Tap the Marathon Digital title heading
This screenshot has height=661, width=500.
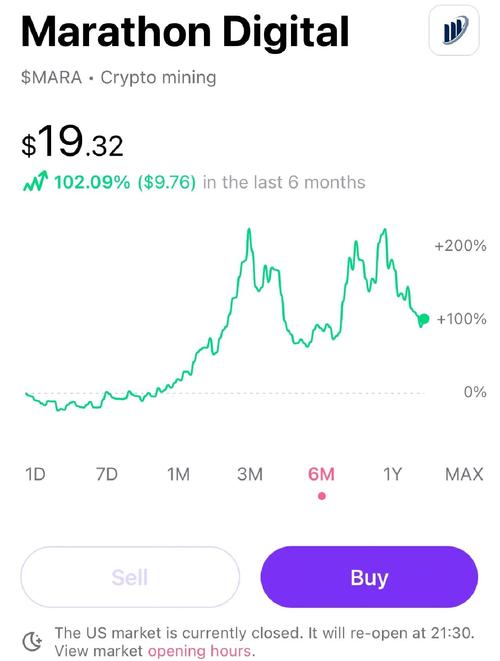click(x=185, y=32)
